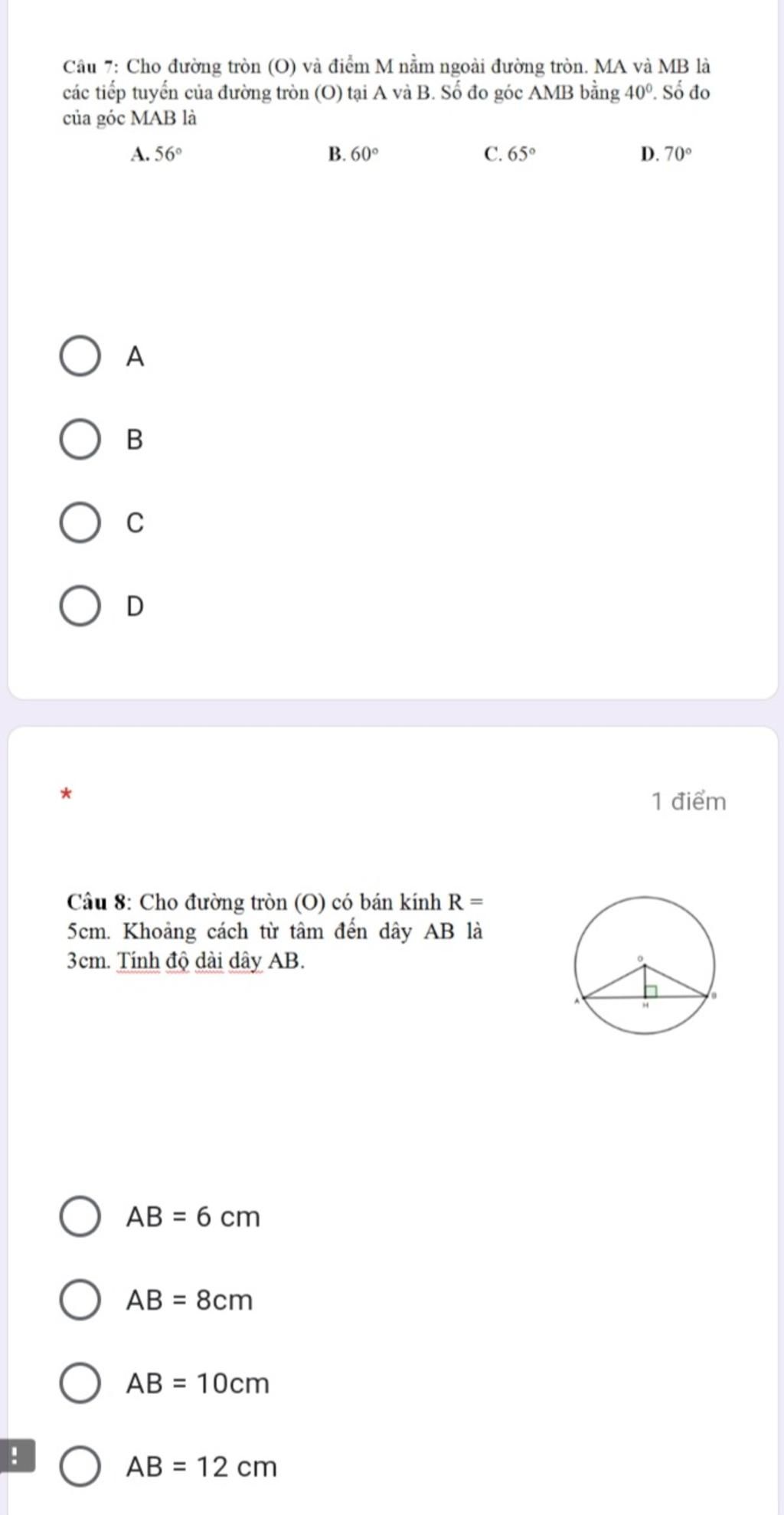Click the '1 điểm' points label
784x1515 pixels.
688,802
